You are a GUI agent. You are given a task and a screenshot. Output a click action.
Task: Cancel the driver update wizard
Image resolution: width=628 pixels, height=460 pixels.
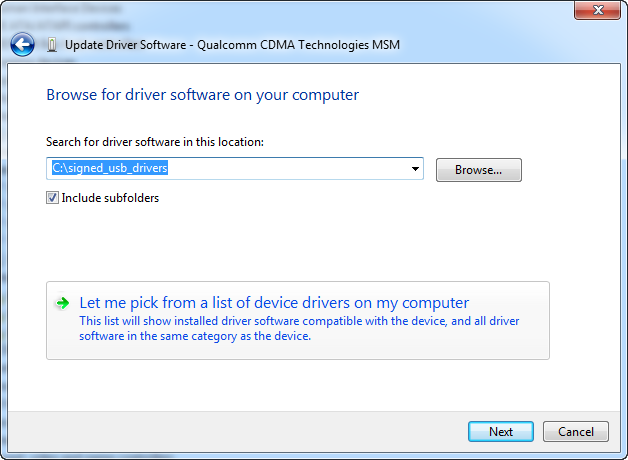point(576,432)
